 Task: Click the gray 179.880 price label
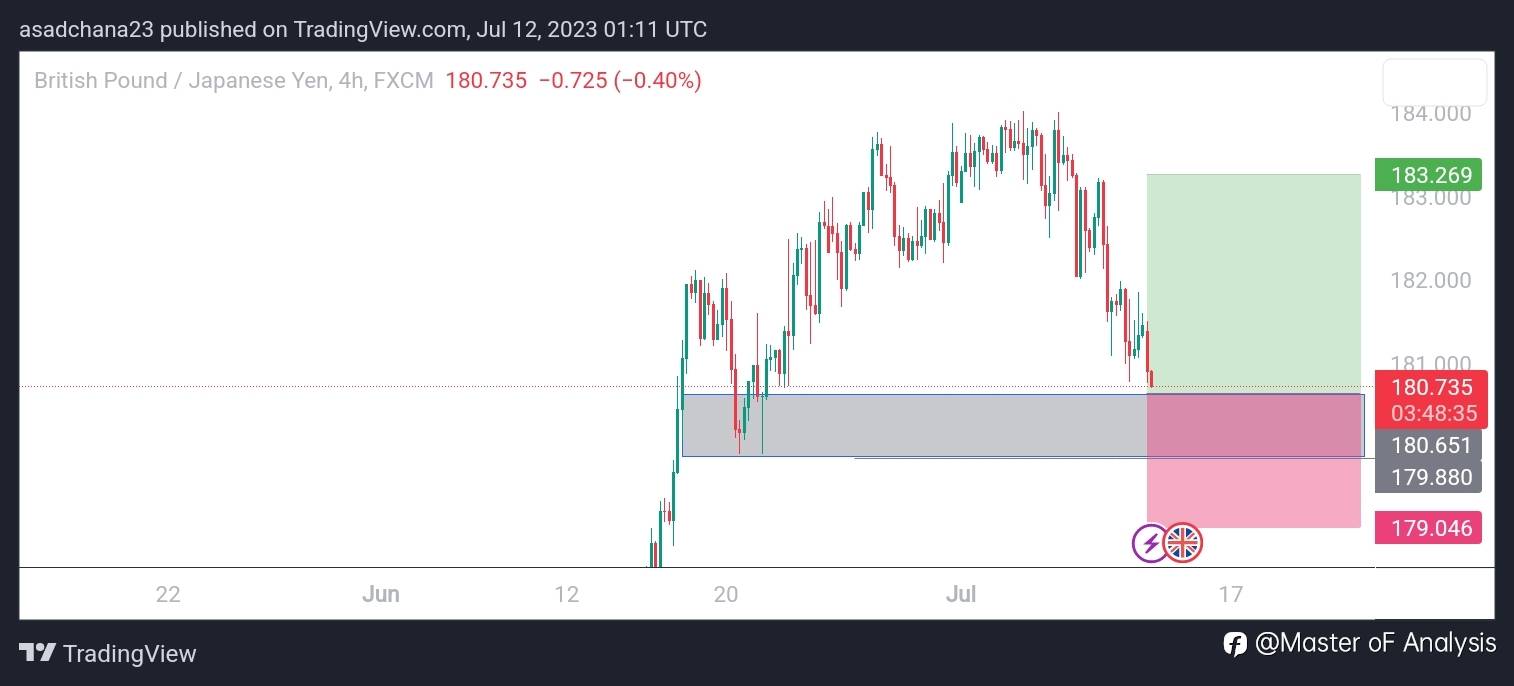point(1428,477)
